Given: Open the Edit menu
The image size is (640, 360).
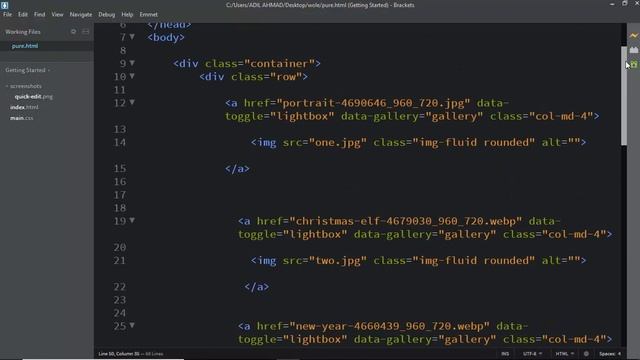Looking at the screenshot, I should [x=23, y=14].
